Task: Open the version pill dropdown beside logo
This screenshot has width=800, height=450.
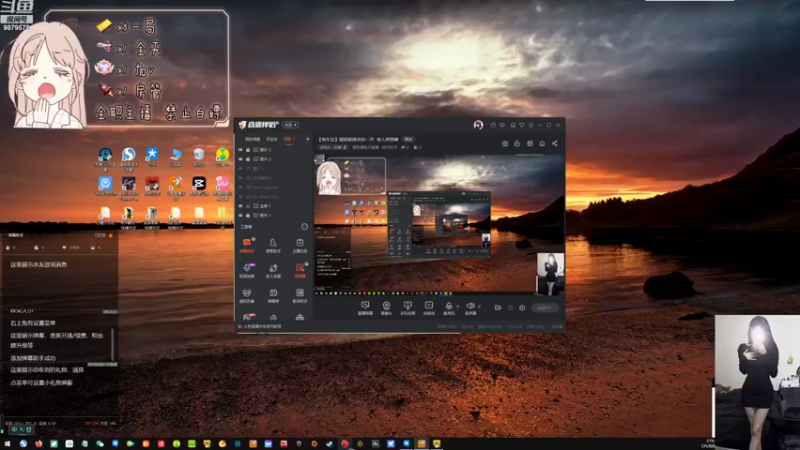Action: (x=291, y=124)
